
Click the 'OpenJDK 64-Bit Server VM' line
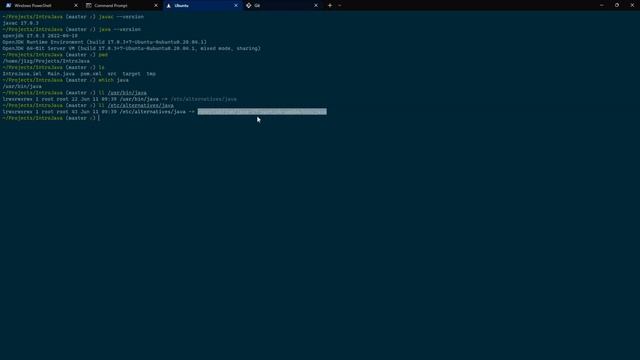(x=131, y=49)
